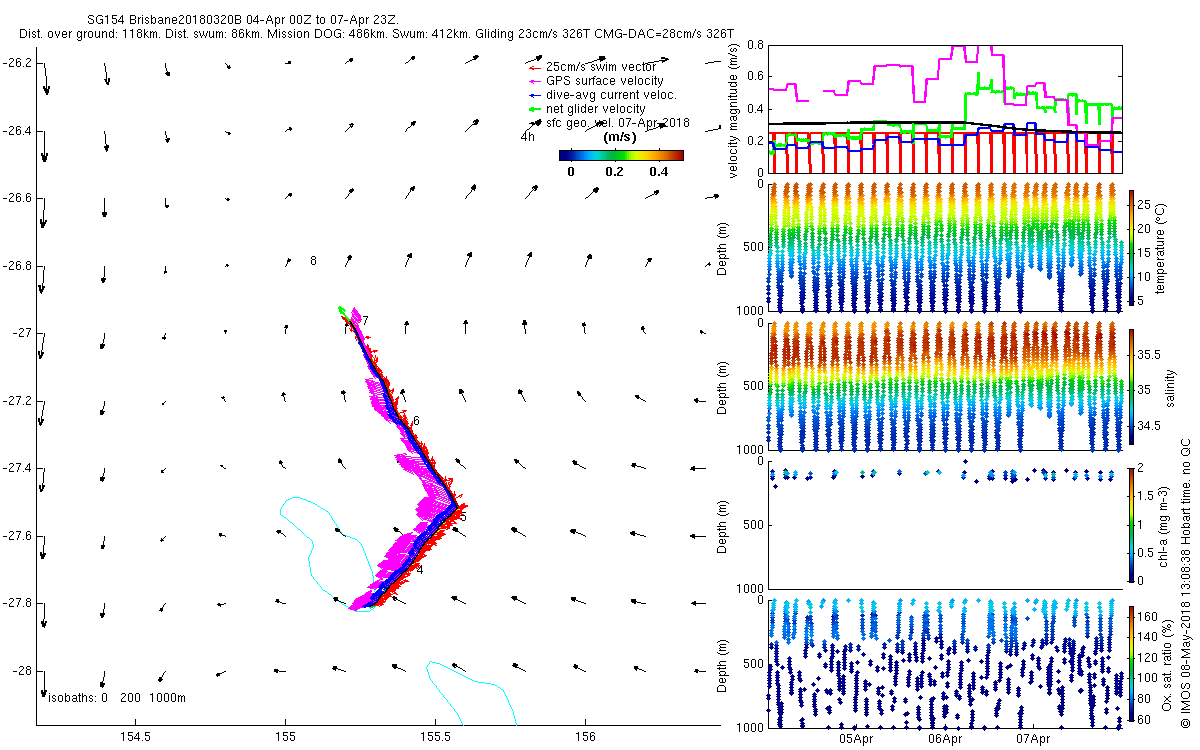Click the '35.5' tick on the salinity colorbar

coord(1150,355)
